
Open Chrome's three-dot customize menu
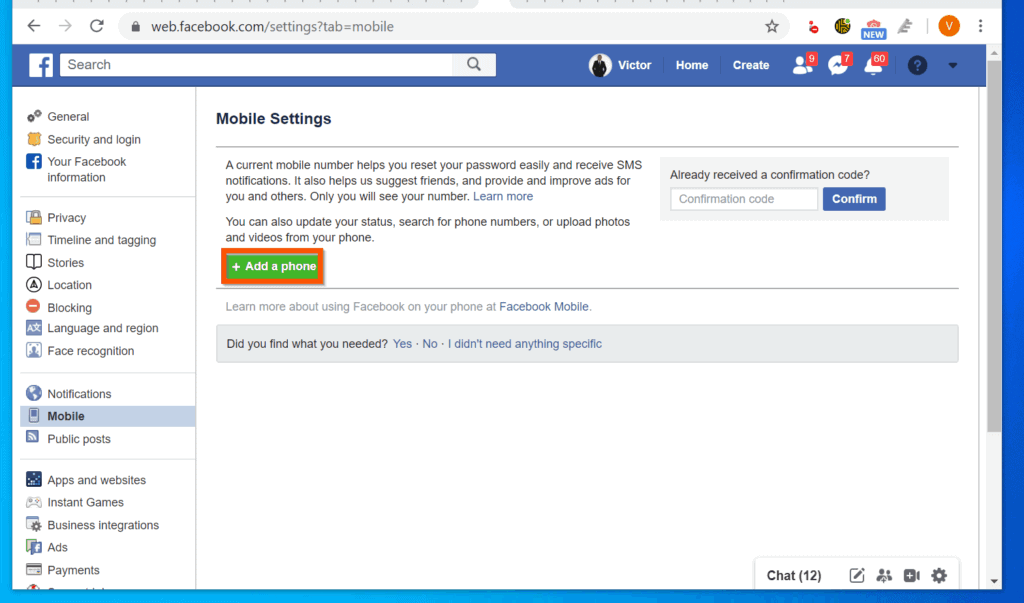[x=981, y=26]
